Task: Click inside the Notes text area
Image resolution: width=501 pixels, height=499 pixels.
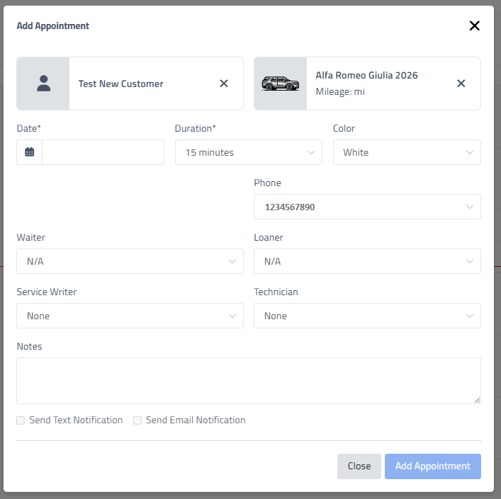Action: [249, 381]
